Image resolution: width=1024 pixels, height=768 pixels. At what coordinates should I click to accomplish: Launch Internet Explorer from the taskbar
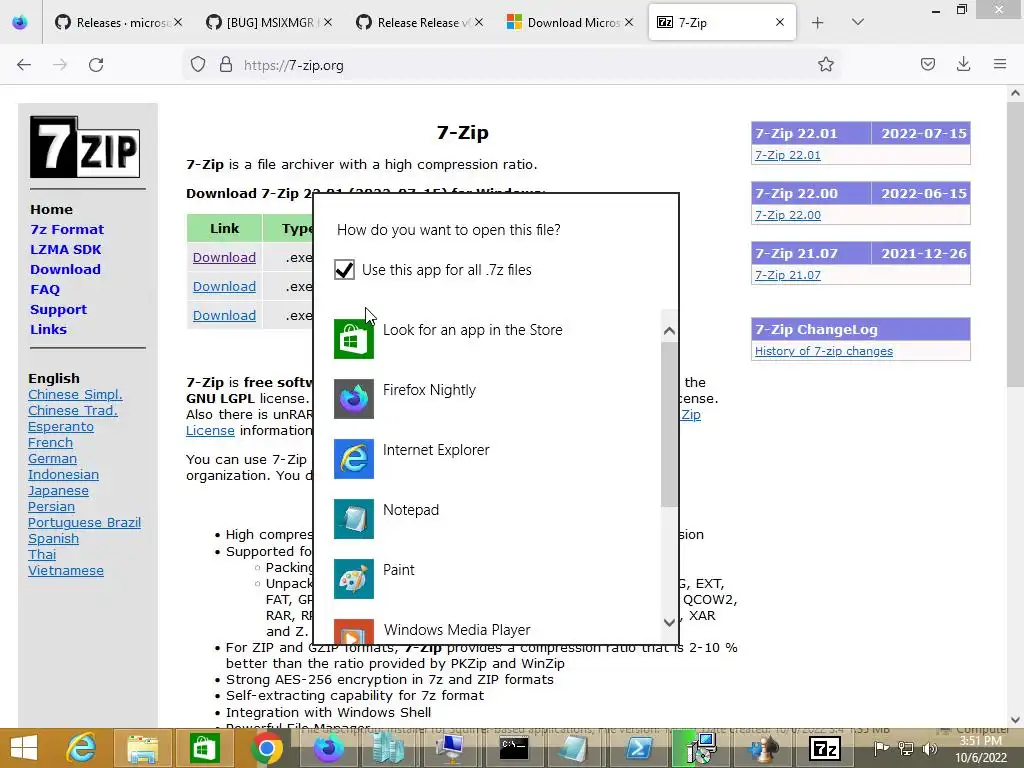pyautogui.click(x=81, y=748)
